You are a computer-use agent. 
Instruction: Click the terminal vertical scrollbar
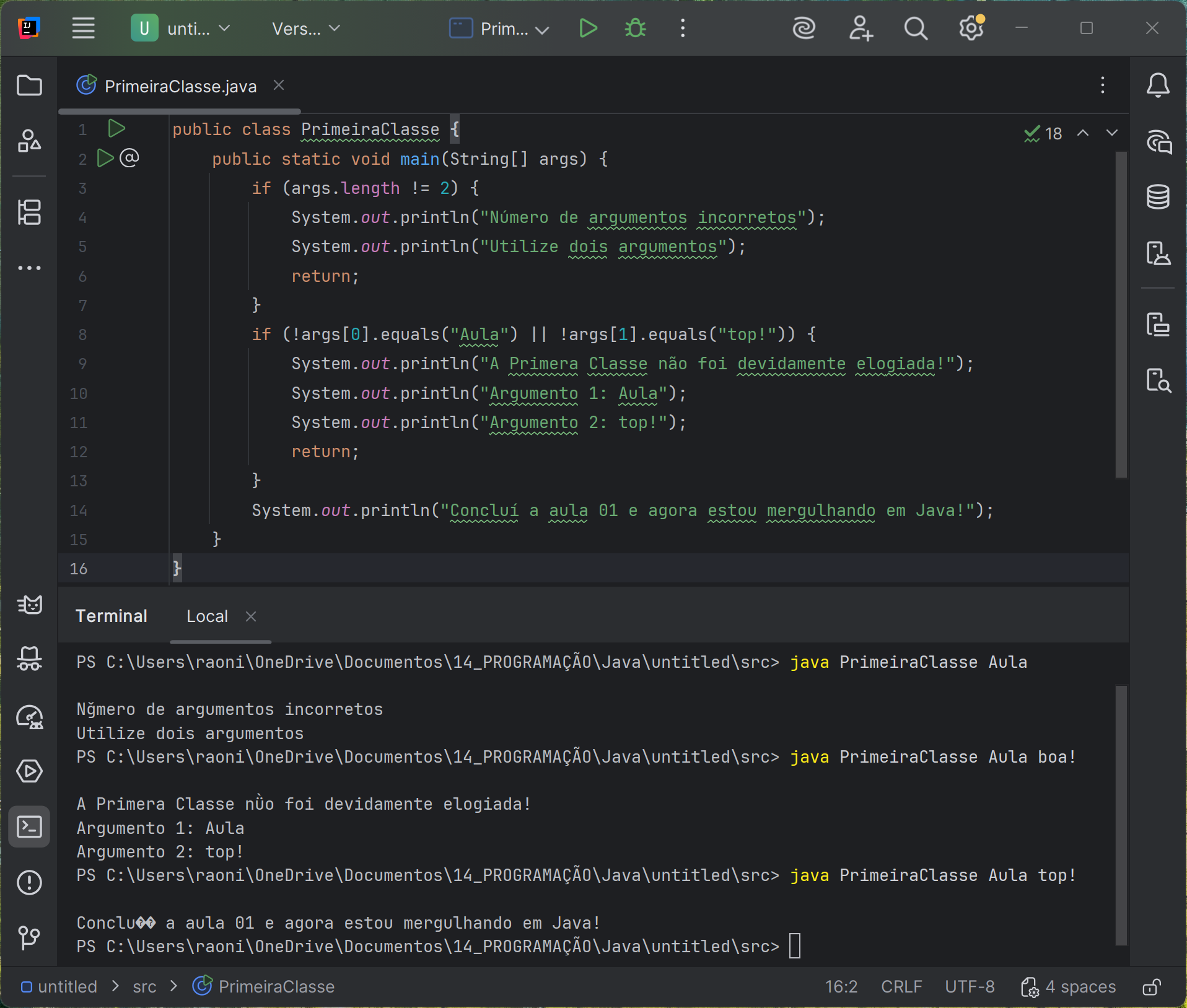coord(1120,814)
